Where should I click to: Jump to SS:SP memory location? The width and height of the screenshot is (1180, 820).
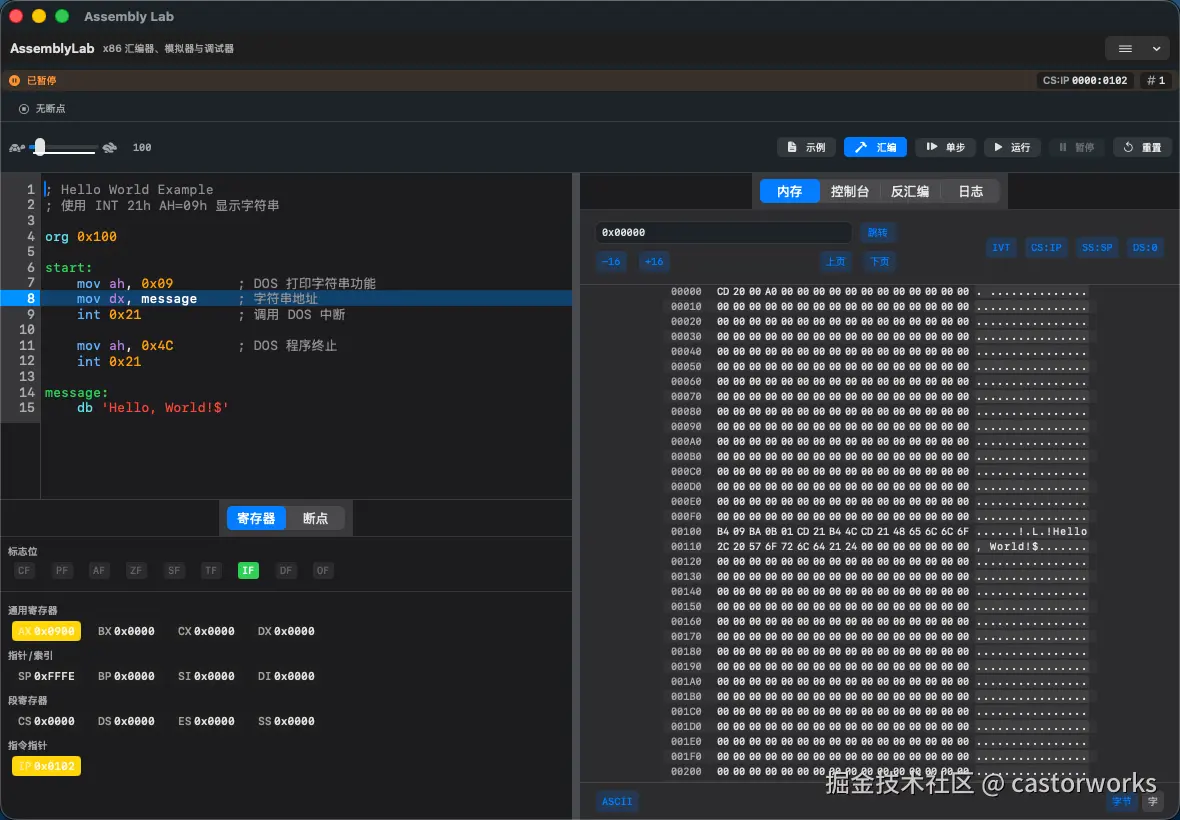click(x=1097, y=248)
